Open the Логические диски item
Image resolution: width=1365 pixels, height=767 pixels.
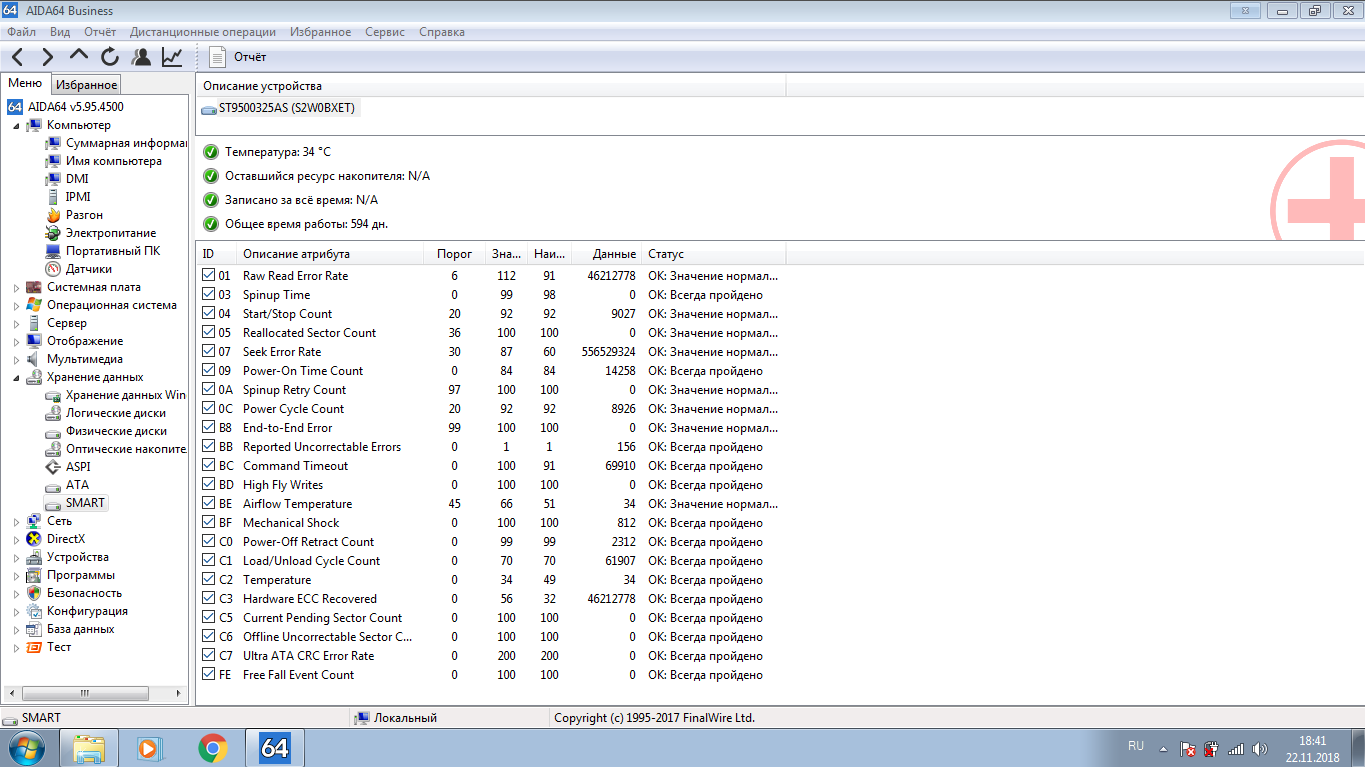click(115, 413)
